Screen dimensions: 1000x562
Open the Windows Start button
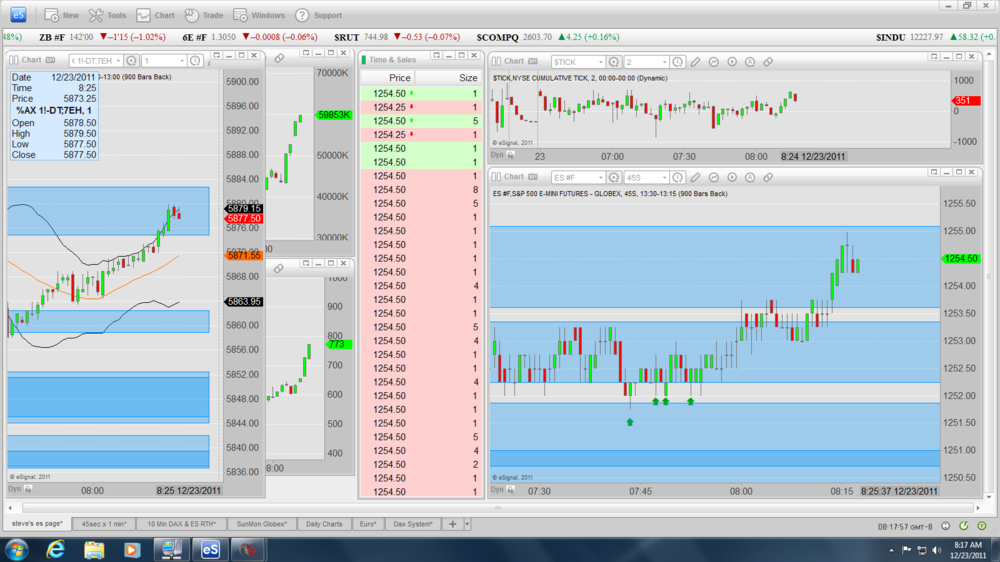click(x=16, y=549)
